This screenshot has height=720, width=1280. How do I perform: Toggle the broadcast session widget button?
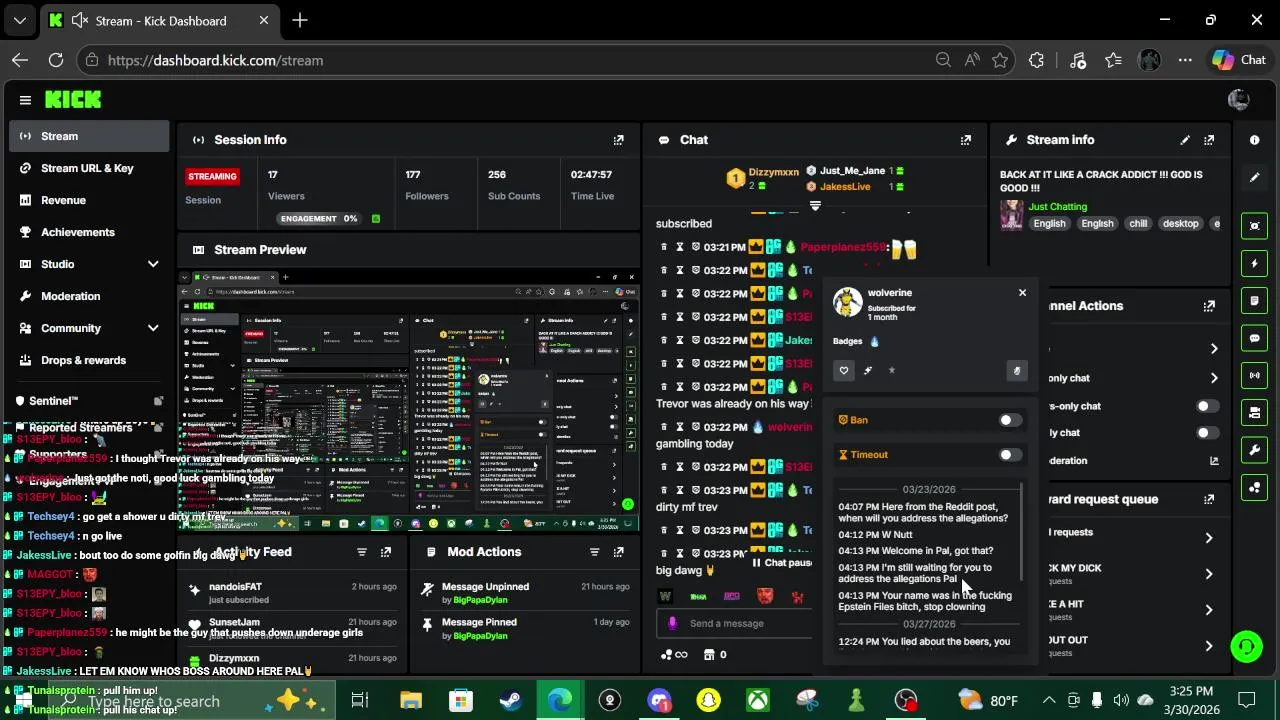[1255, 375]
